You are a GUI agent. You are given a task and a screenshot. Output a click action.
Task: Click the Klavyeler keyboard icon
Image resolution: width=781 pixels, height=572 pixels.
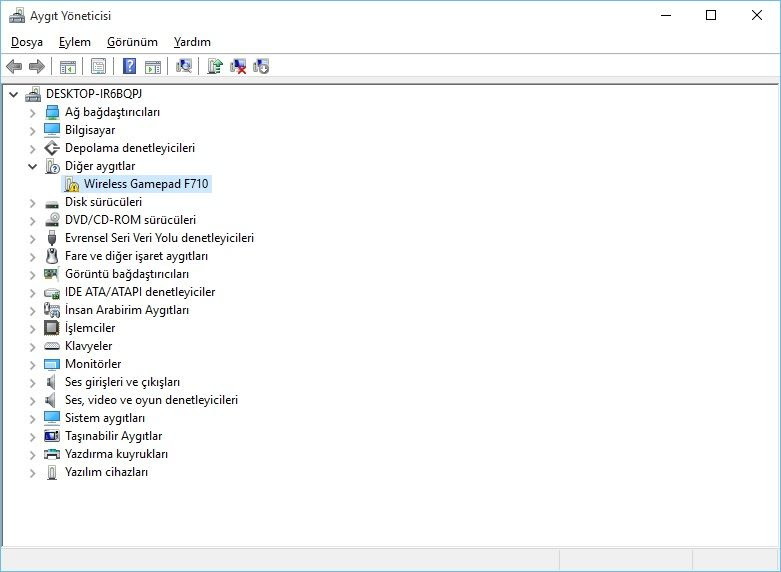pos(52,346)
